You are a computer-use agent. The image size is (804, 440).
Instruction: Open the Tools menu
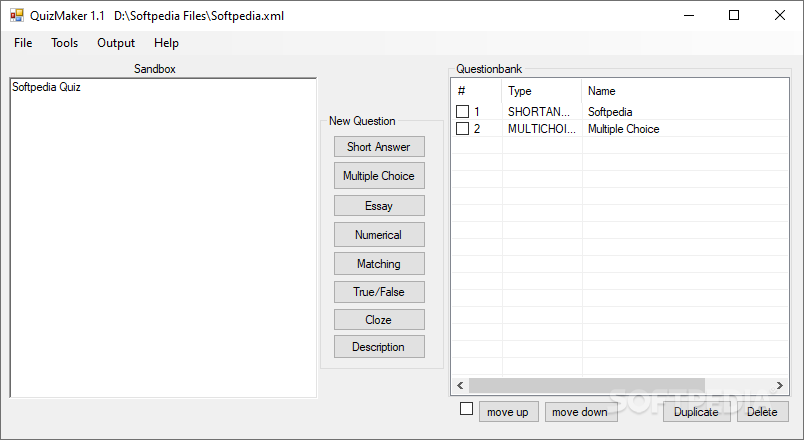point(65,43)
